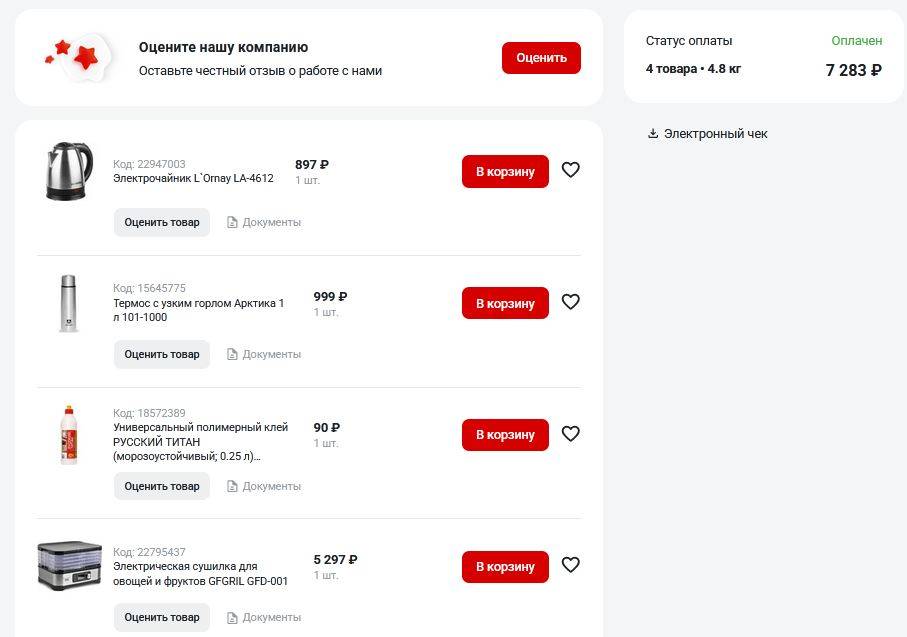The height and width of the screenshot is (637, 907).
Task: Add the L'Ornay kettle to favorites with the heart icon
Action: pos(570,170)
